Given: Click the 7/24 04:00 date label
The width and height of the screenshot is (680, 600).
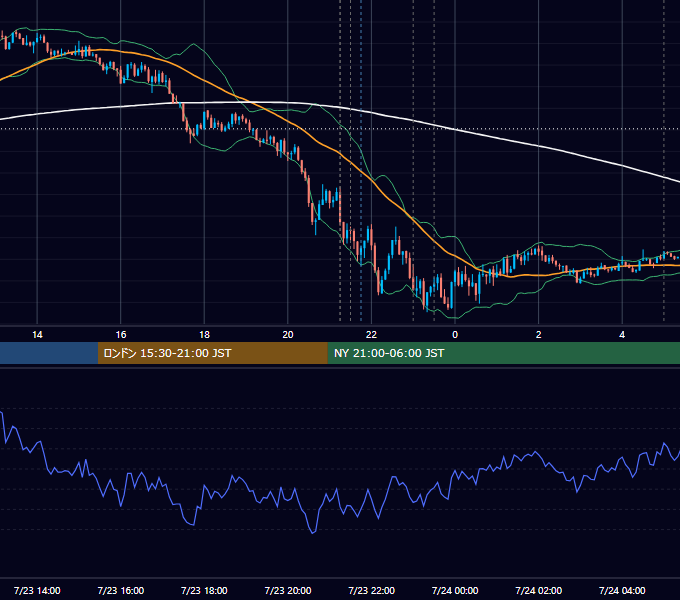Looking at the screenshot, I should click(622, 590).
